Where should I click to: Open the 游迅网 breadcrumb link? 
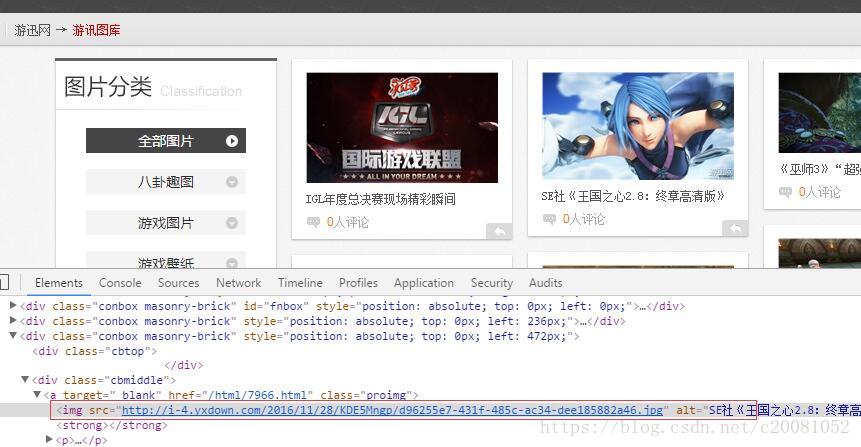click(32, 30)
